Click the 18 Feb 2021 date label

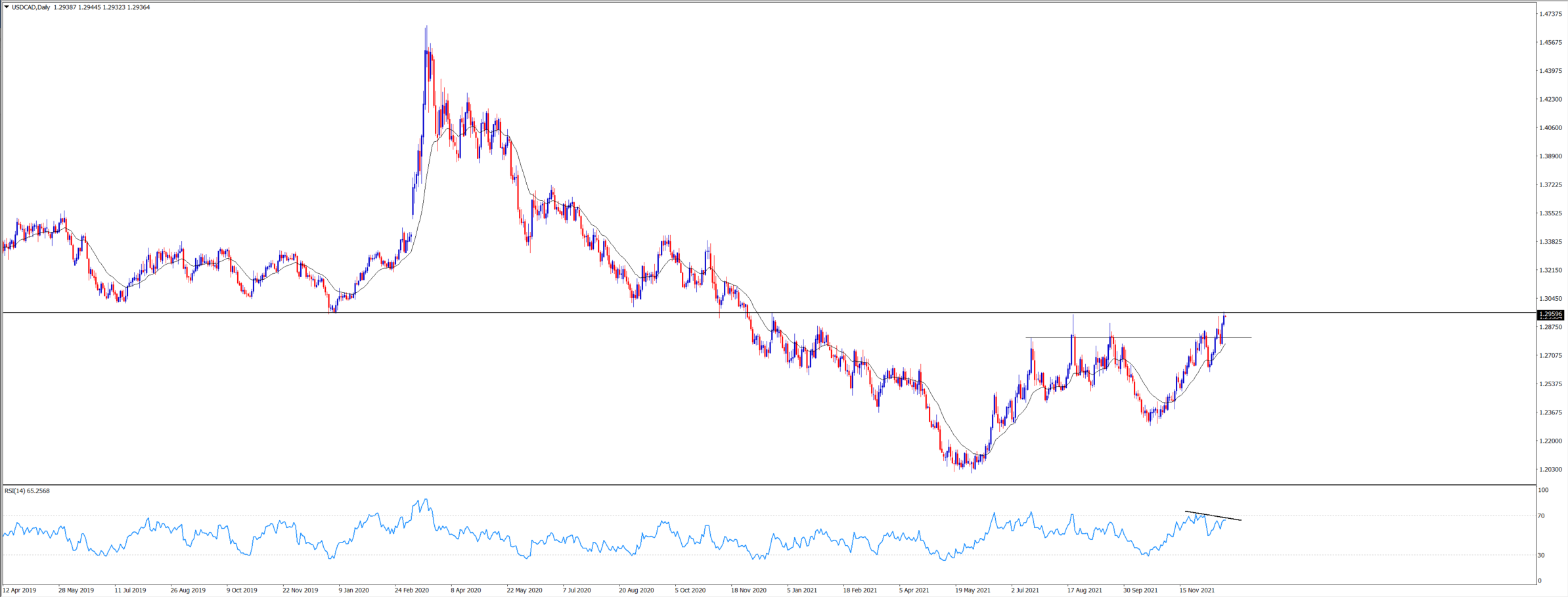[861, 590]
